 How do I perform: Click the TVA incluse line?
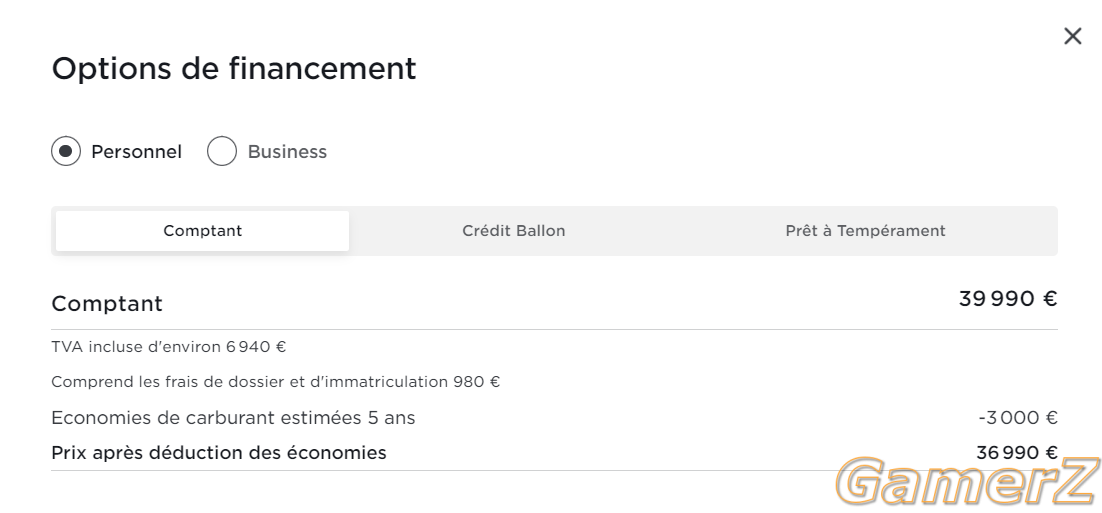tap(169, 346)
